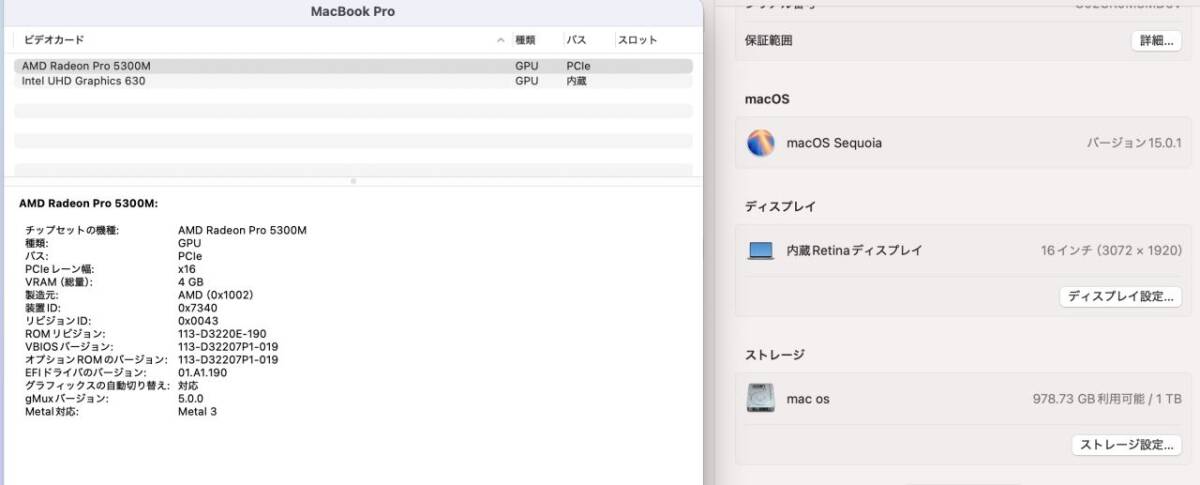The width and height of the screenshot is (1200, 485).
Task: Click the 16インチ (3072 × 1920) text
Action: click(1111, 251)
